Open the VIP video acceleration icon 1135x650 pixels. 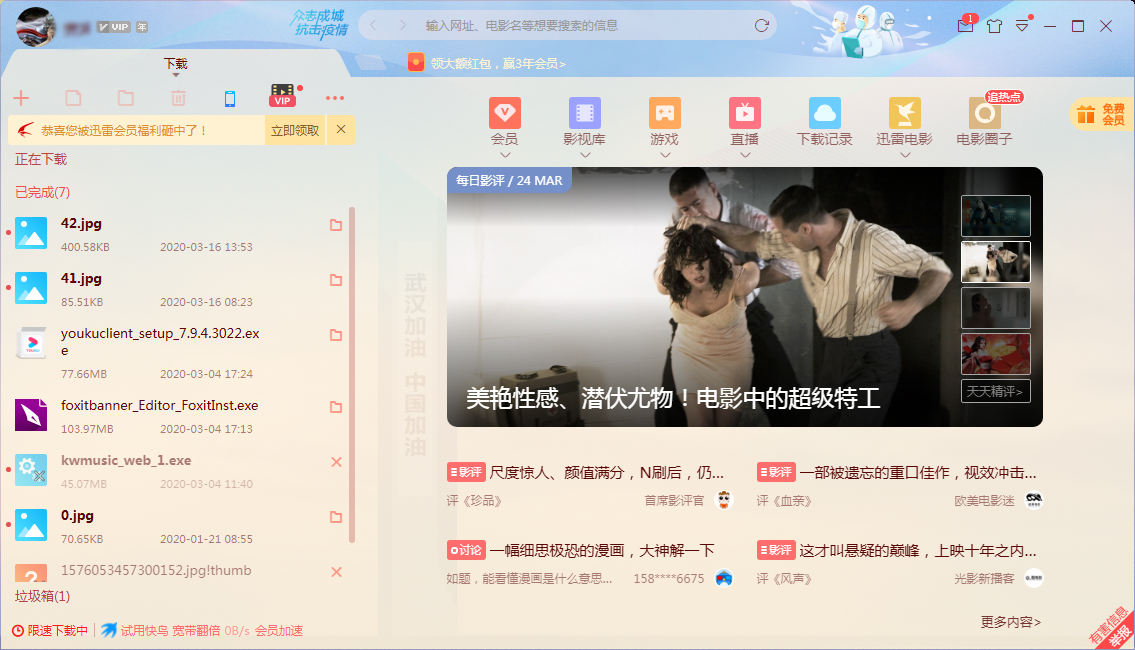pyautogui.click(x=283, y=96)
